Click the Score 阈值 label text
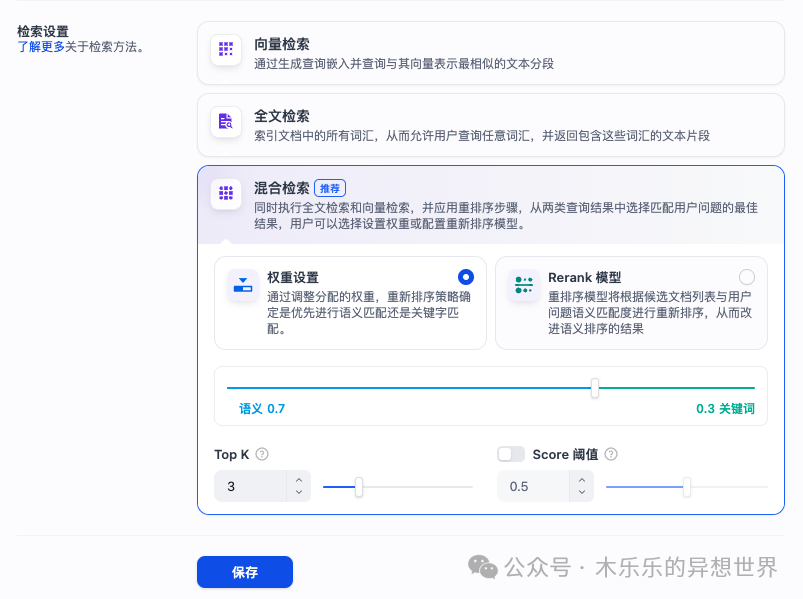 (x=565, y=455)
